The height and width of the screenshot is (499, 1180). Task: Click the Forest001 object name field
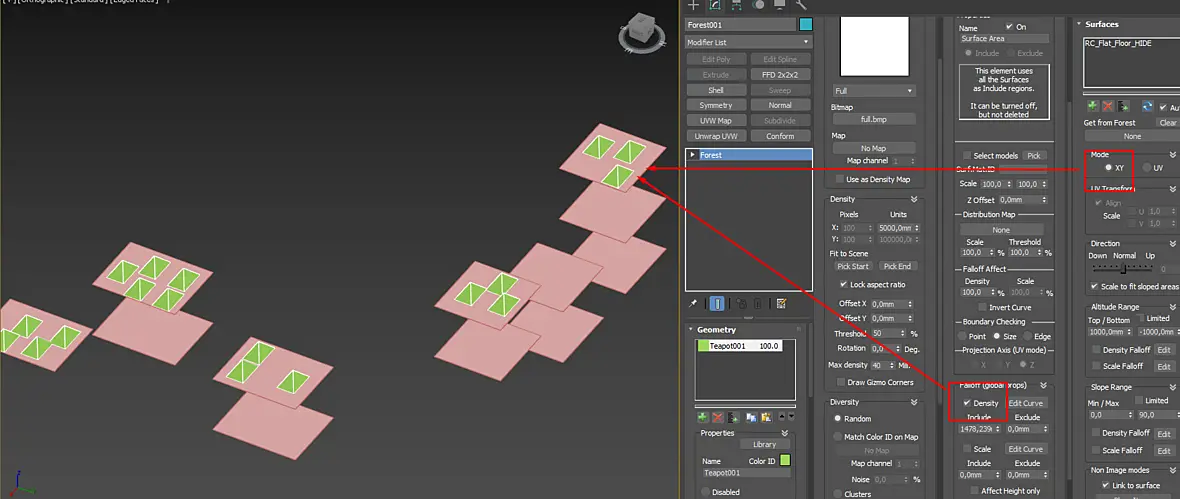(741, 25)
